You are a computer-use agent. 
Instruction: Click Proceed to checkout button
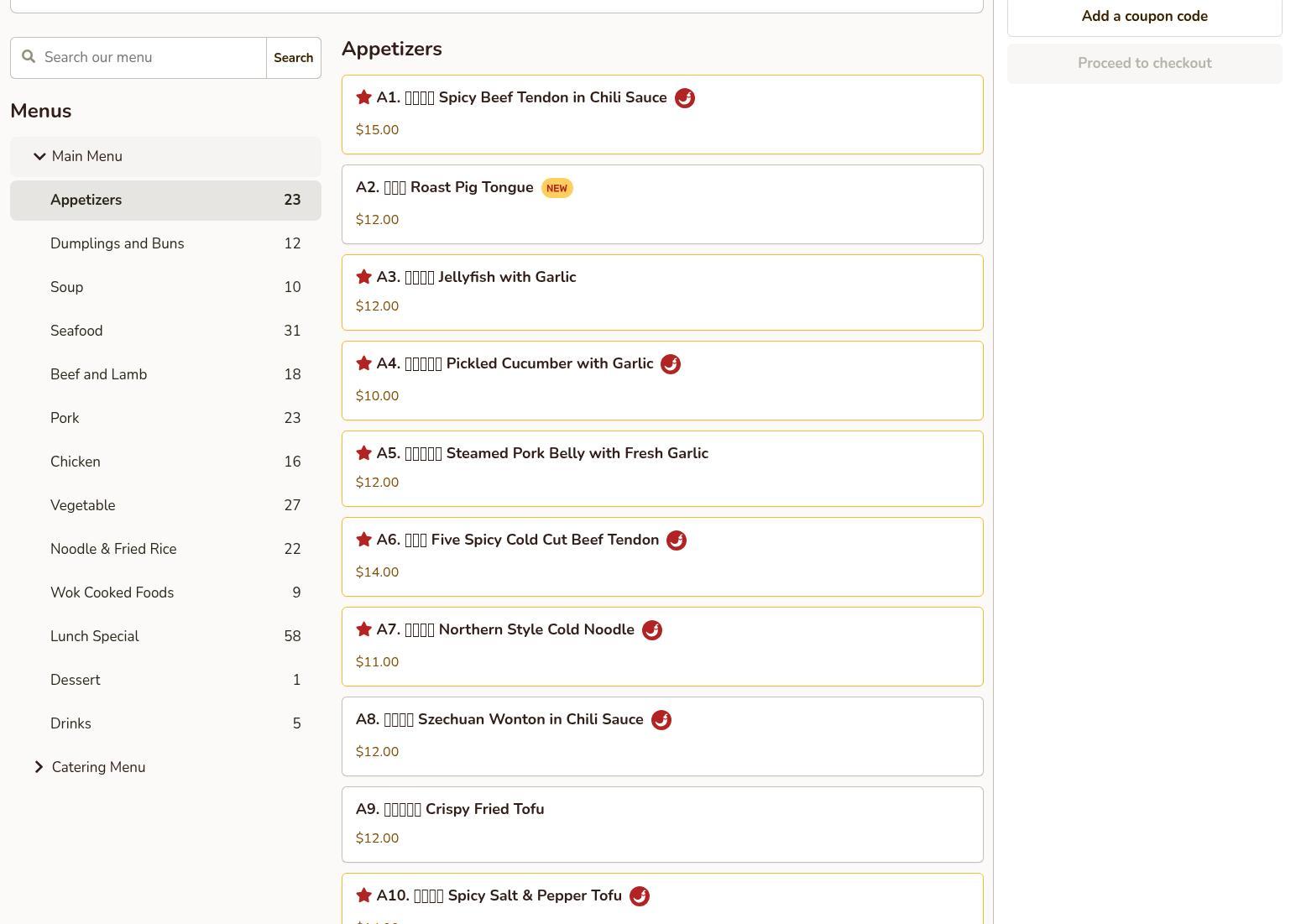coord(1145,64)
